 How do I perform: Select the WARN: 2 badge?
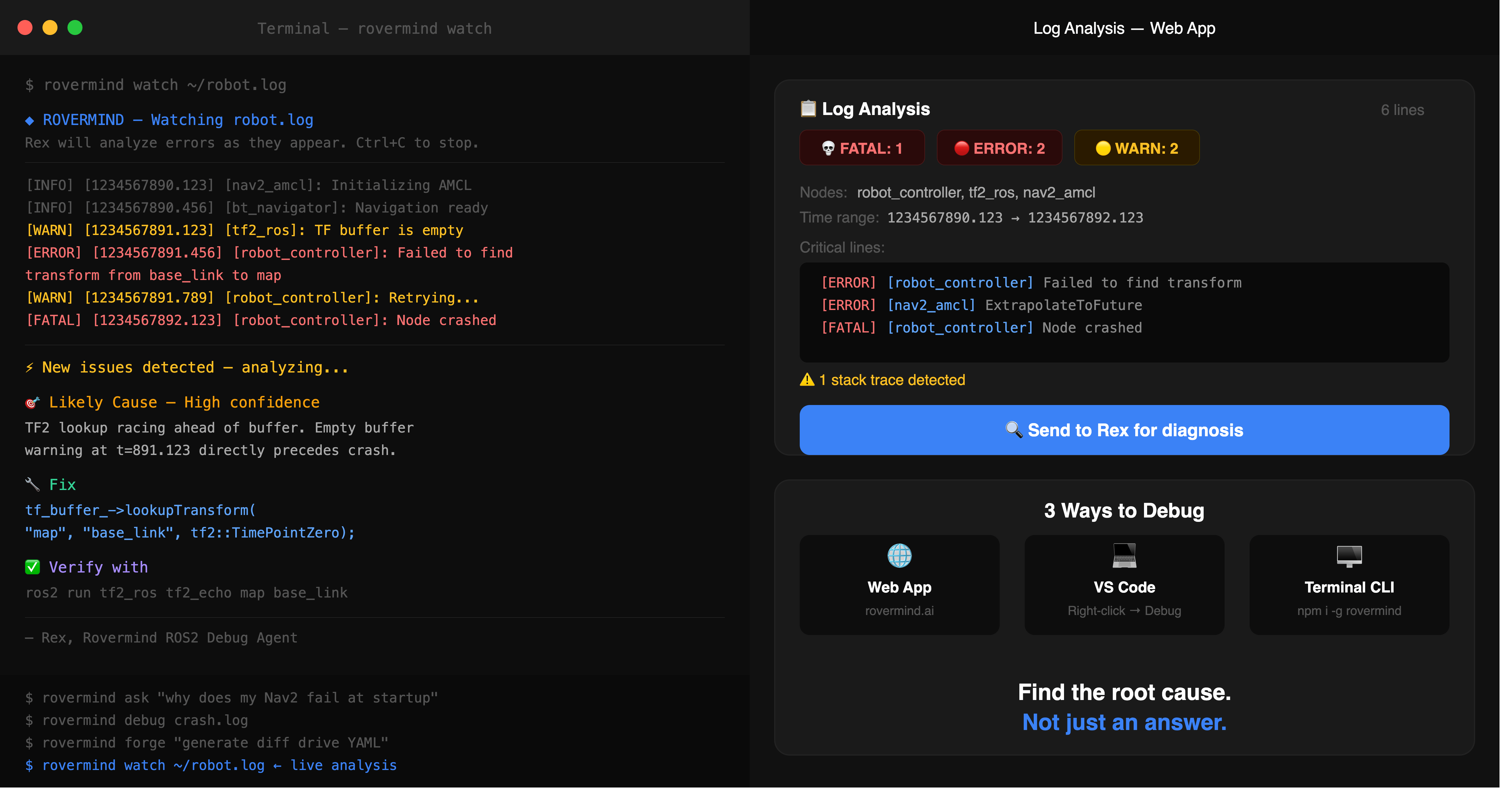coord(1136,148)
